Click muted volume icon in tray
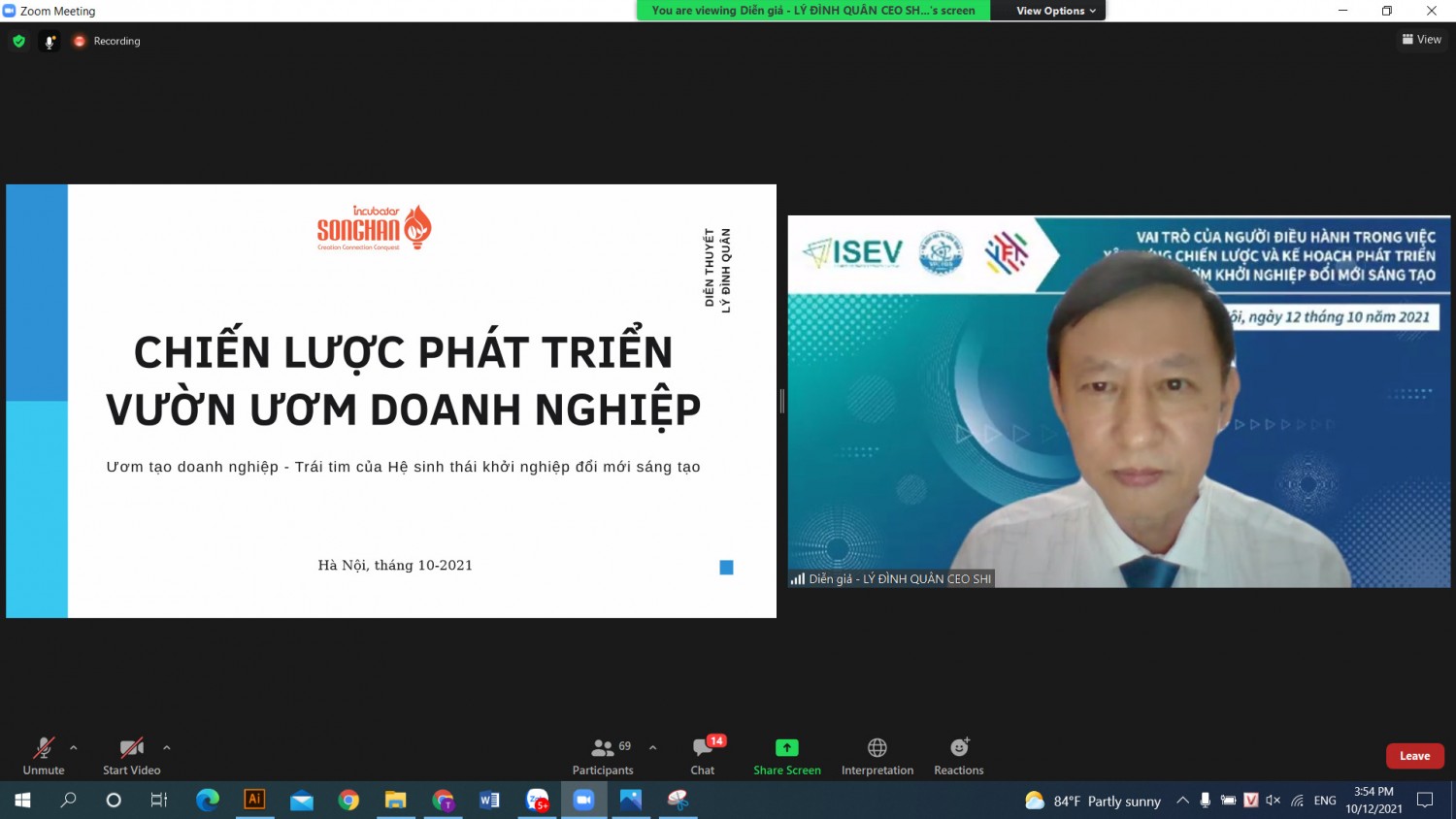The width and height of the screenshot is (1456, 819). 1274,801
